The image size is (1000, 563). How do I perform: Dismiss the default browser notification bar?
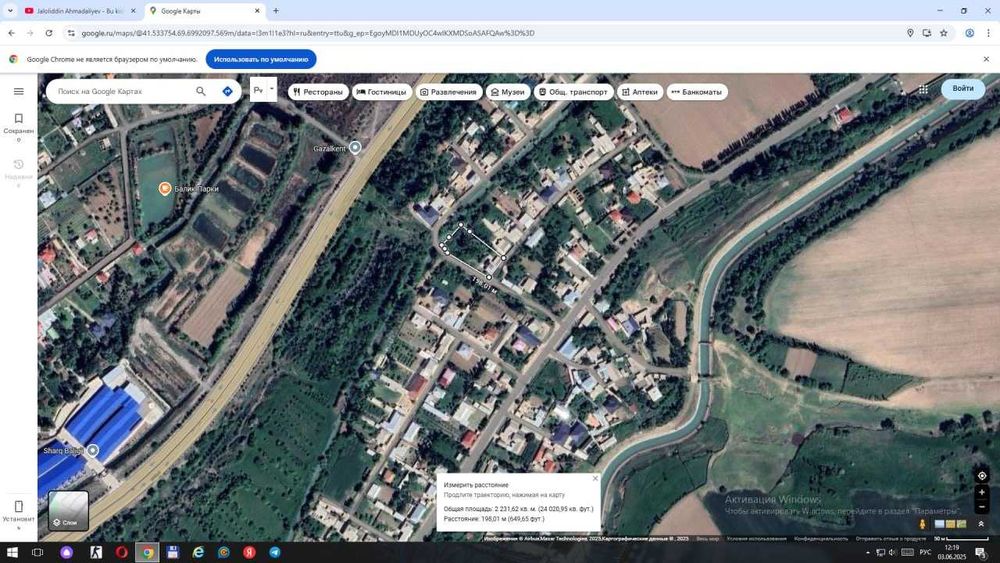pyautogui.click(x=986, y=59)
